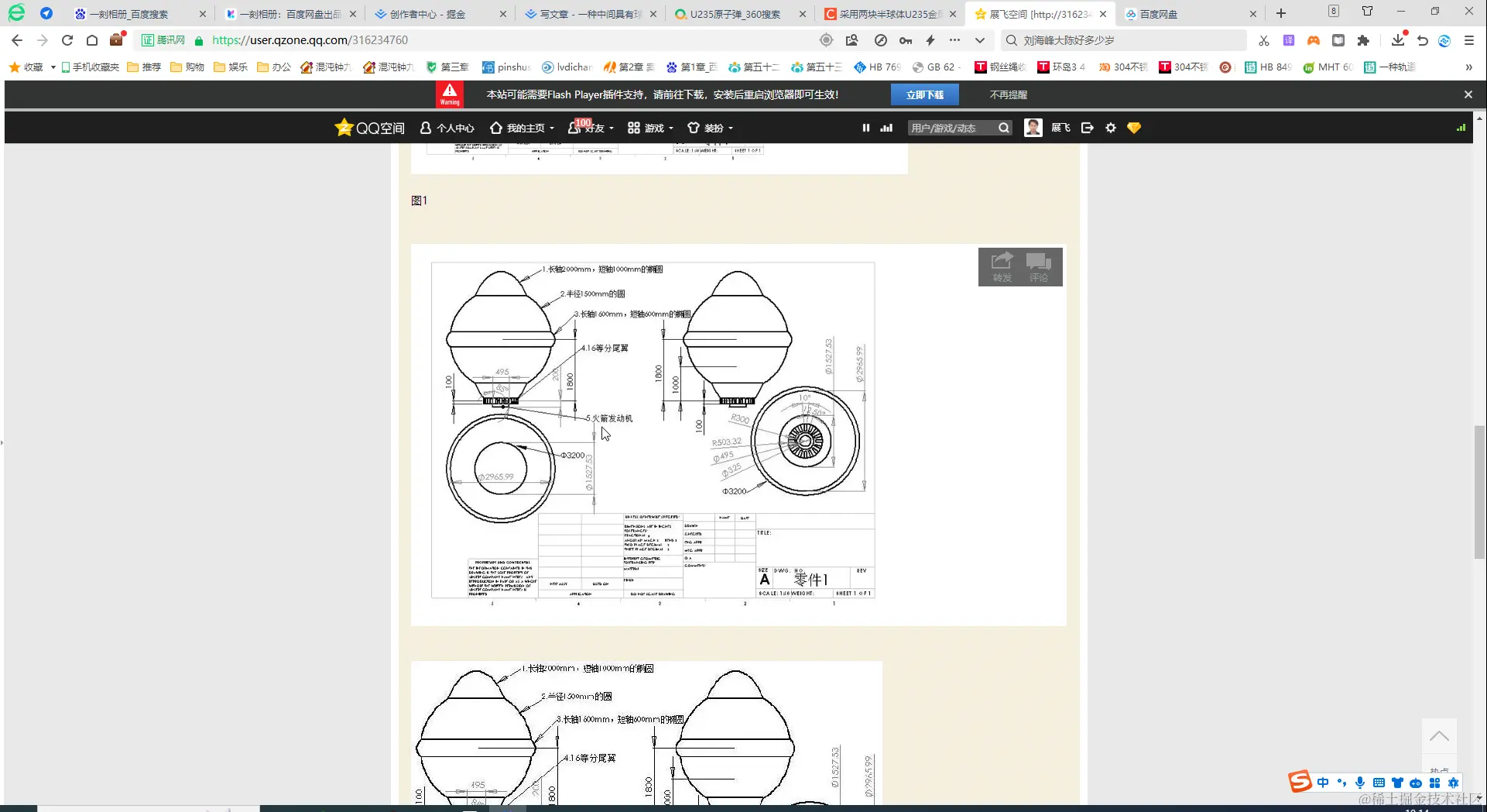The image size is (1487, 812).
Task: Open the pinshus bookmark
Action: pos(506,67)
